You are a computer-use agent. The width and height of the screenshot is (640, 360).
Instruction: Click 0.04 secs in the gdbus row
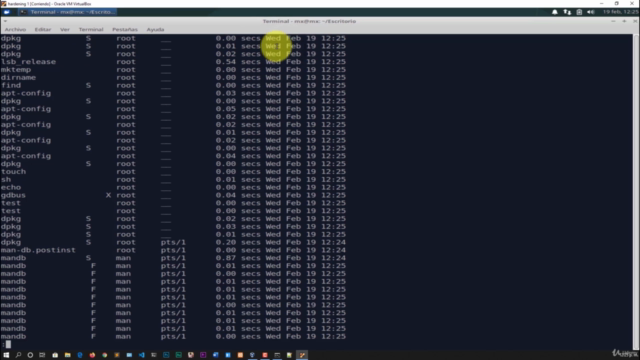pyautogui.click(x=238, y=195)
